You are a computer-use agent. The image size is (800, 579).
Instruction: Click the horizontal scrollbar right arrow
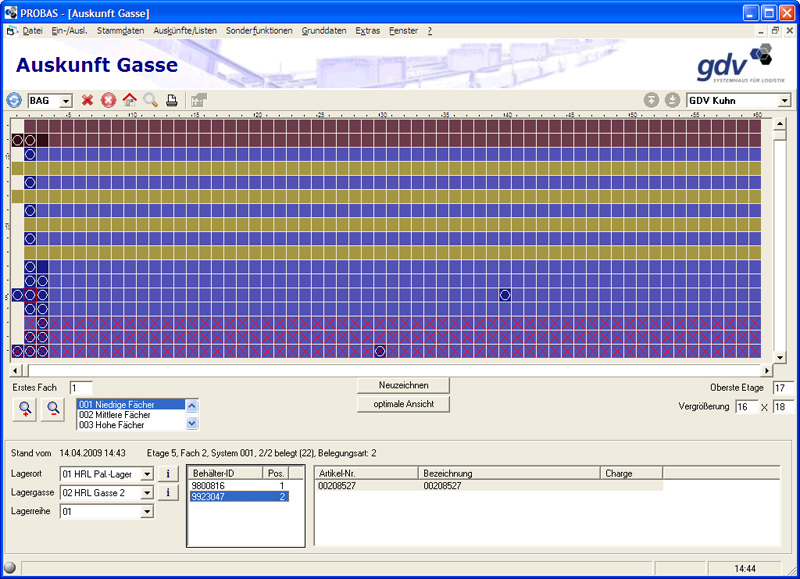tap(767, 370)
